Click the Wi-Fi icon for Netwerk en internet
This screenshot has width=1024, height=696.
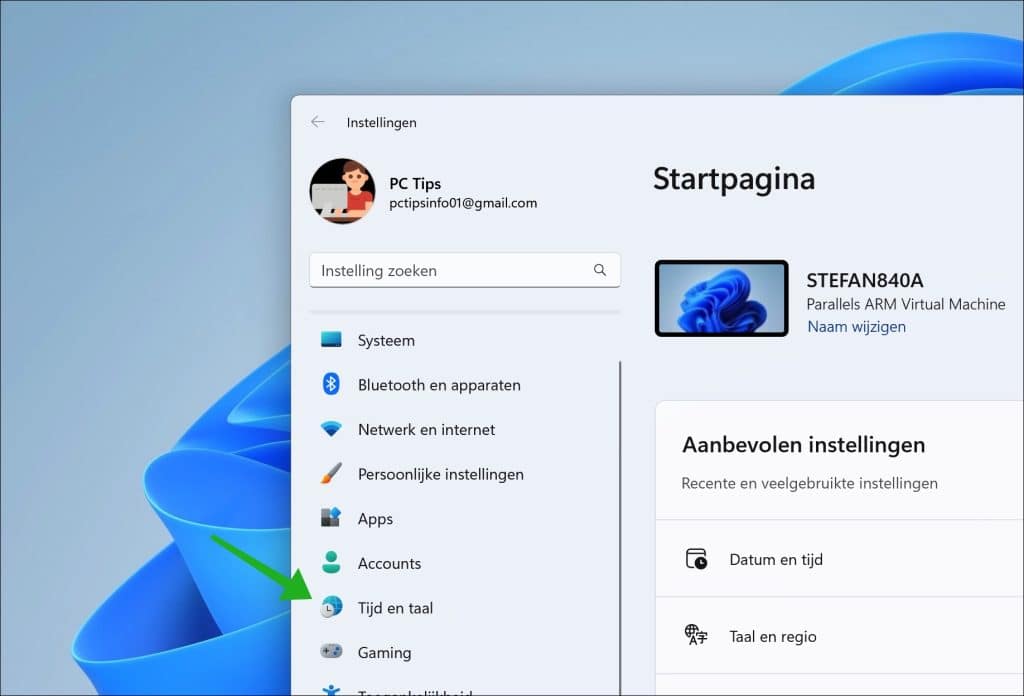tap(331, 429)
